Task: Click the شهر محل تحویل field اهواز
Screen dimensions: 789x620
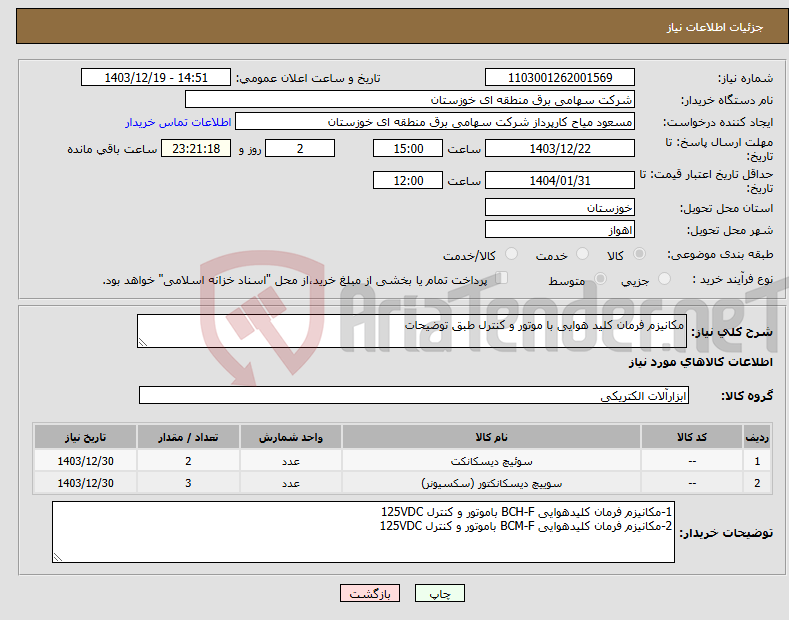Action: click(x=560, y=229)
